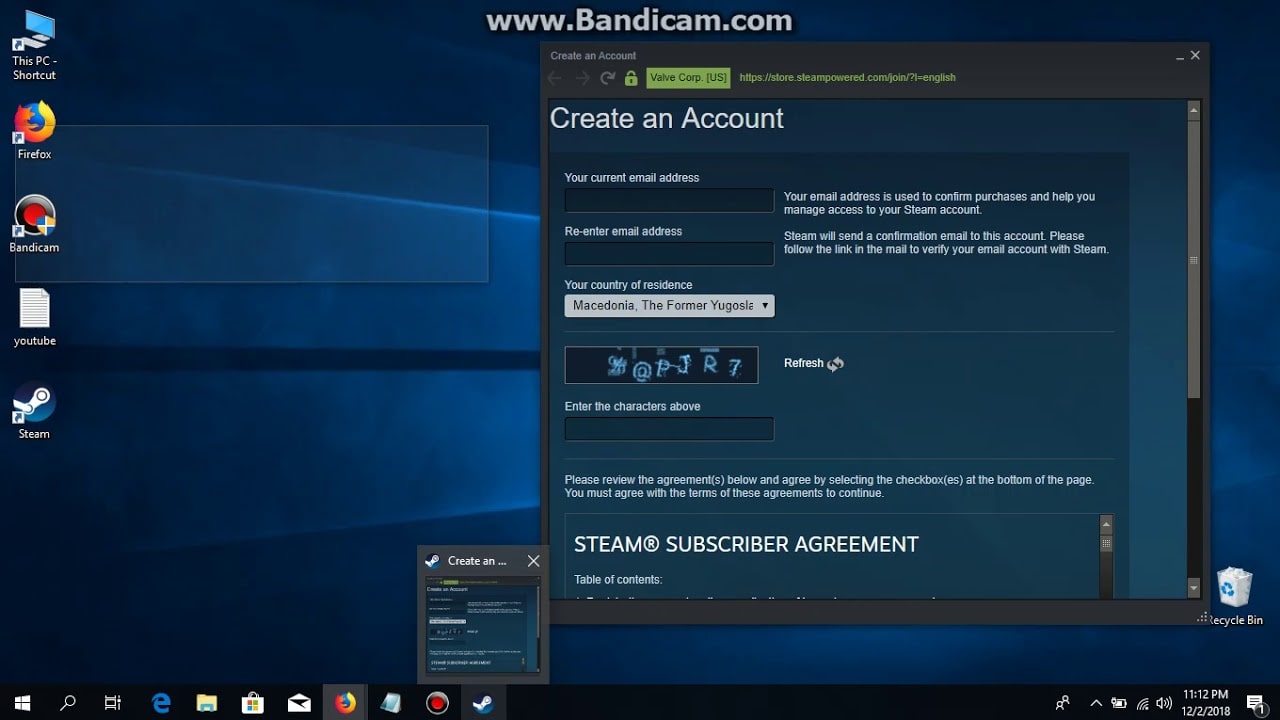Select the Recycle Bin desktop icon

coord(1235,597)
